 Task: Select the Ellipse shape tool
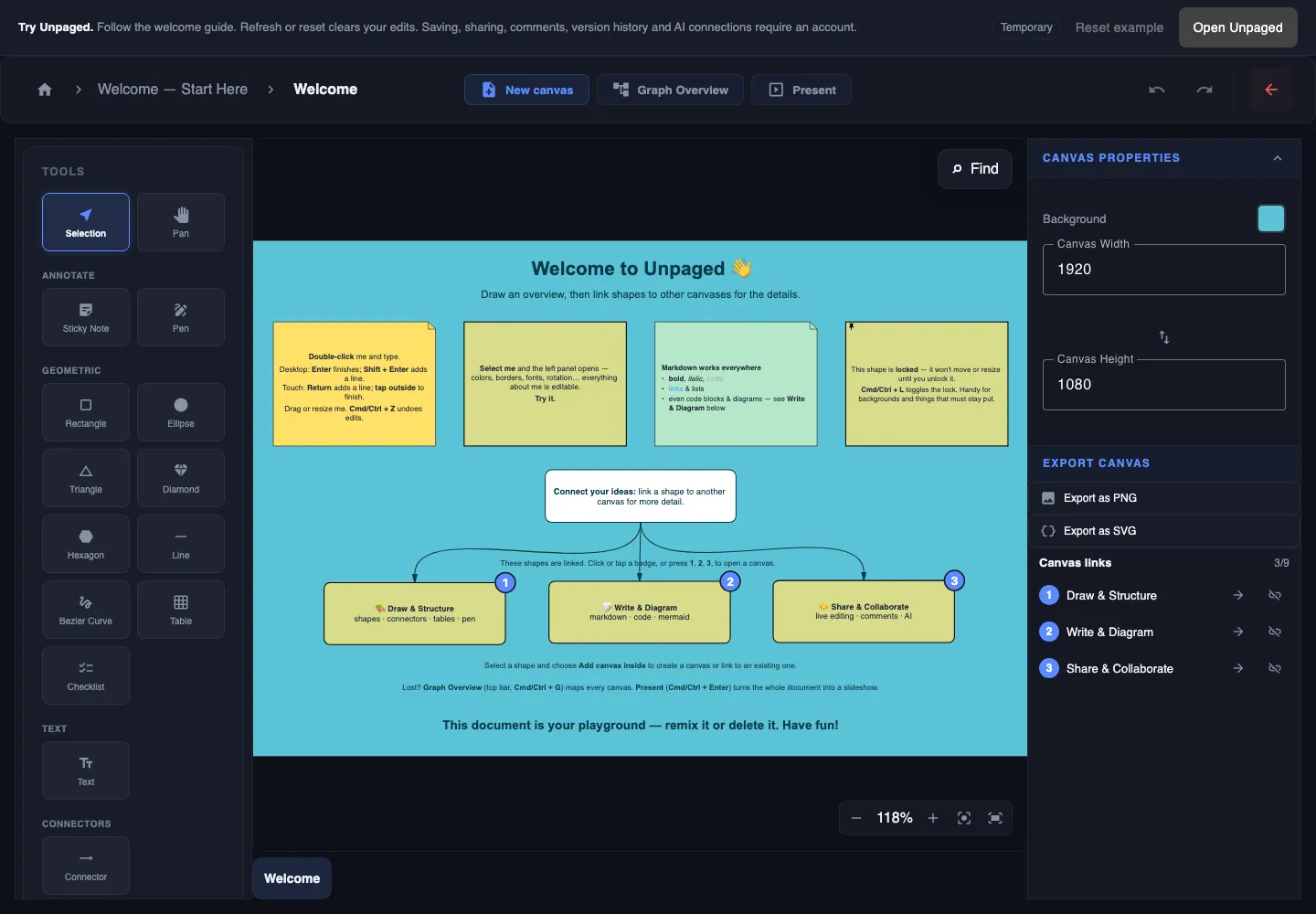pyautogui.click(x=181, y=412)
